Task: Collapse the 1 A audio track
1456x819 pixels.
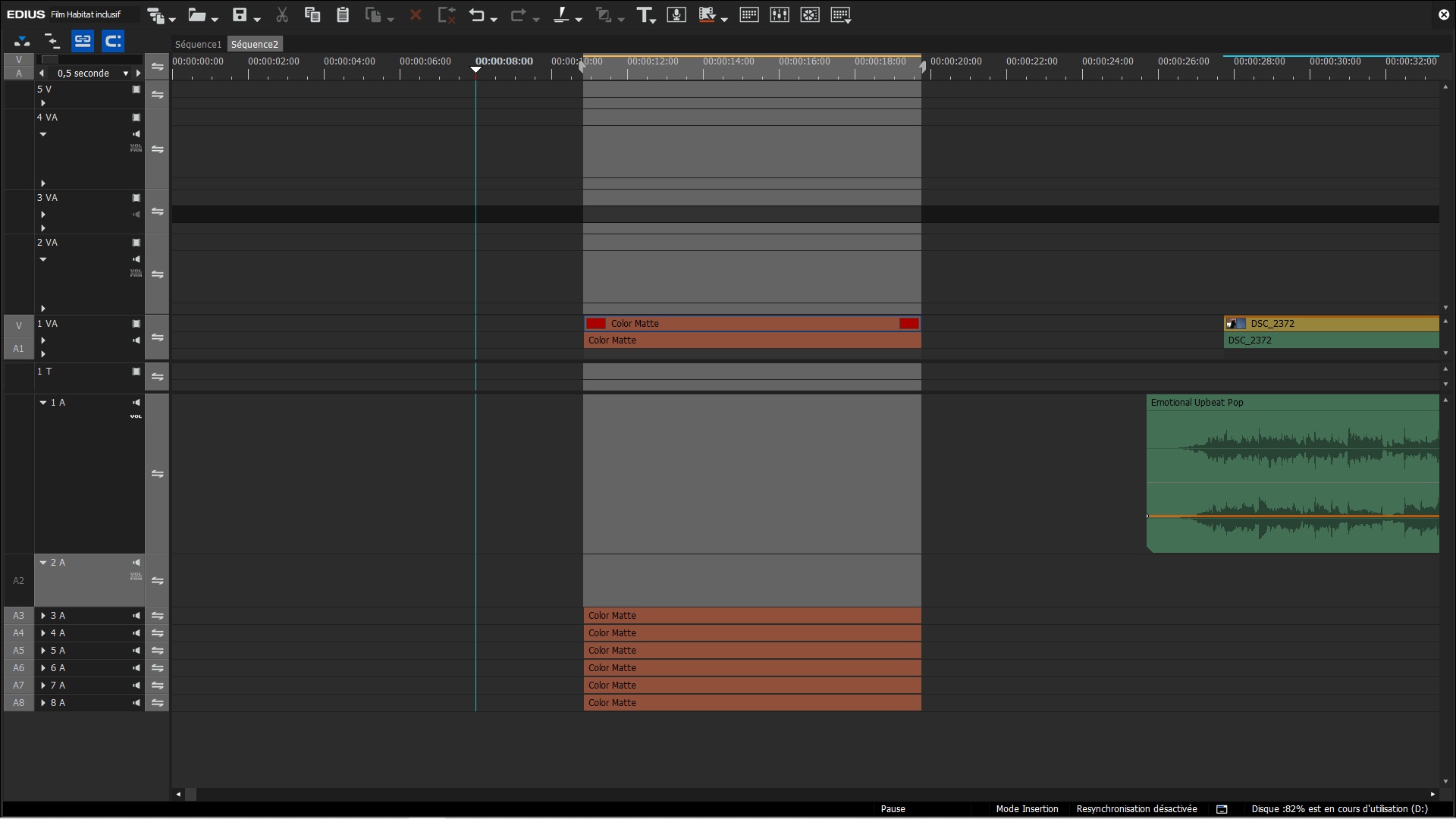Action: (x=43, y=403)
